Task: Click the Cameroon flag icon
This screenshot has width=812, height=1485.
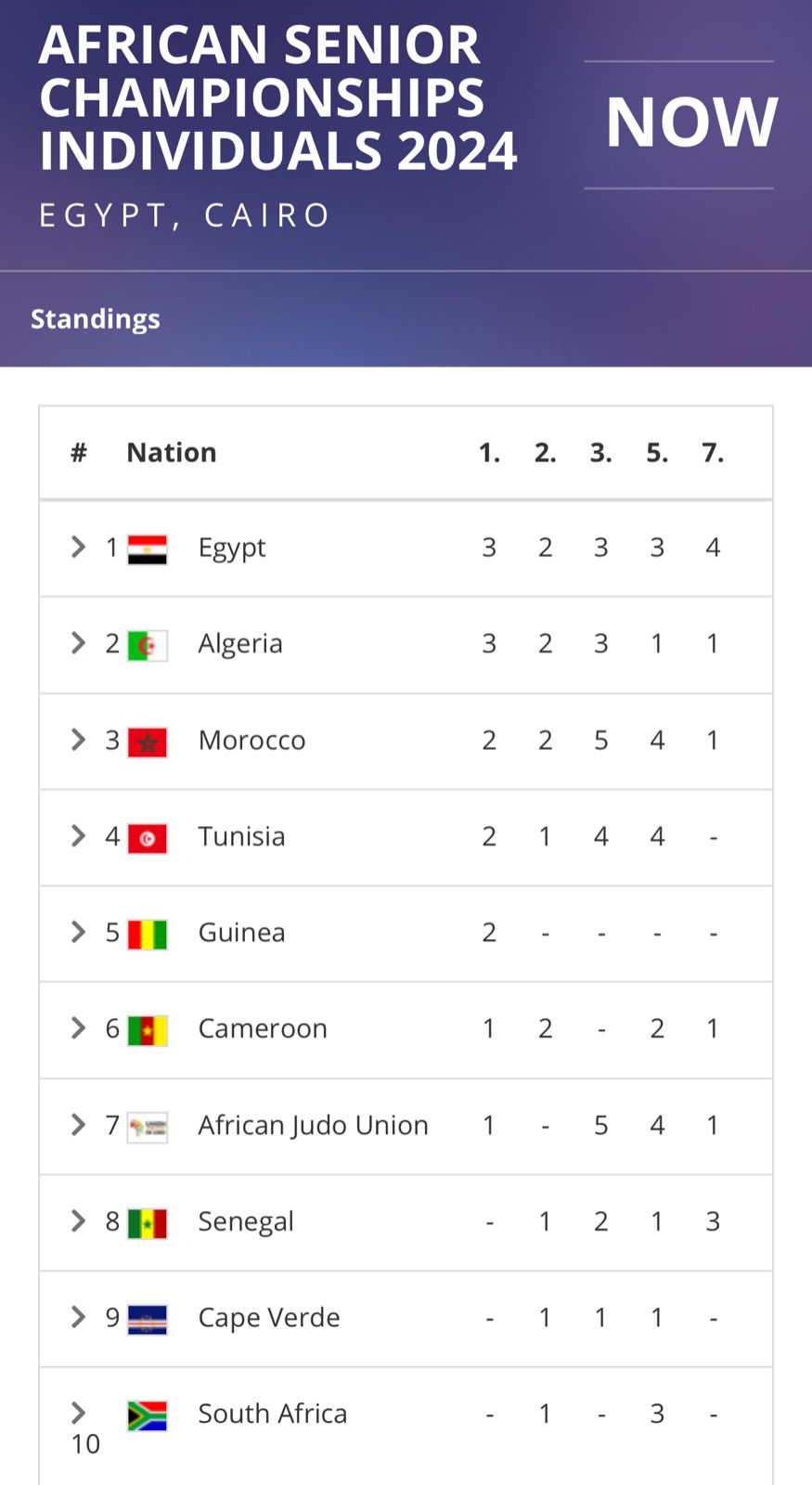Action: point(147,1030)
